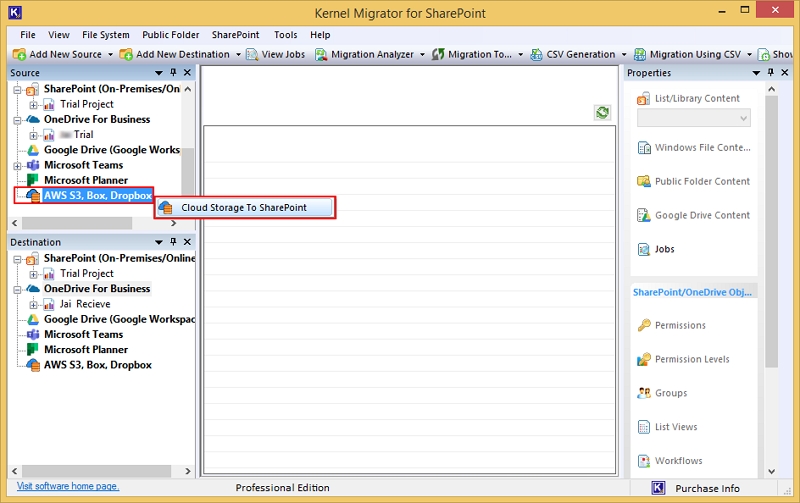The width and height of the screenshot is (800, 503).
Task: Click the Source Microsoft Teams icon
Action: [x=33, y=165]
